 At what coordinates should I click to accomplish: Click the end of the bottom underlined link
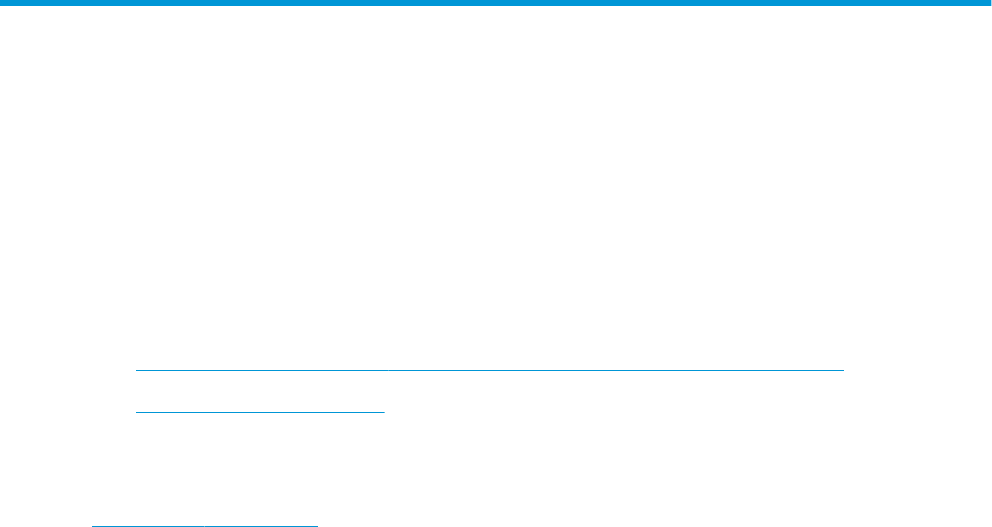coord(316,526)
